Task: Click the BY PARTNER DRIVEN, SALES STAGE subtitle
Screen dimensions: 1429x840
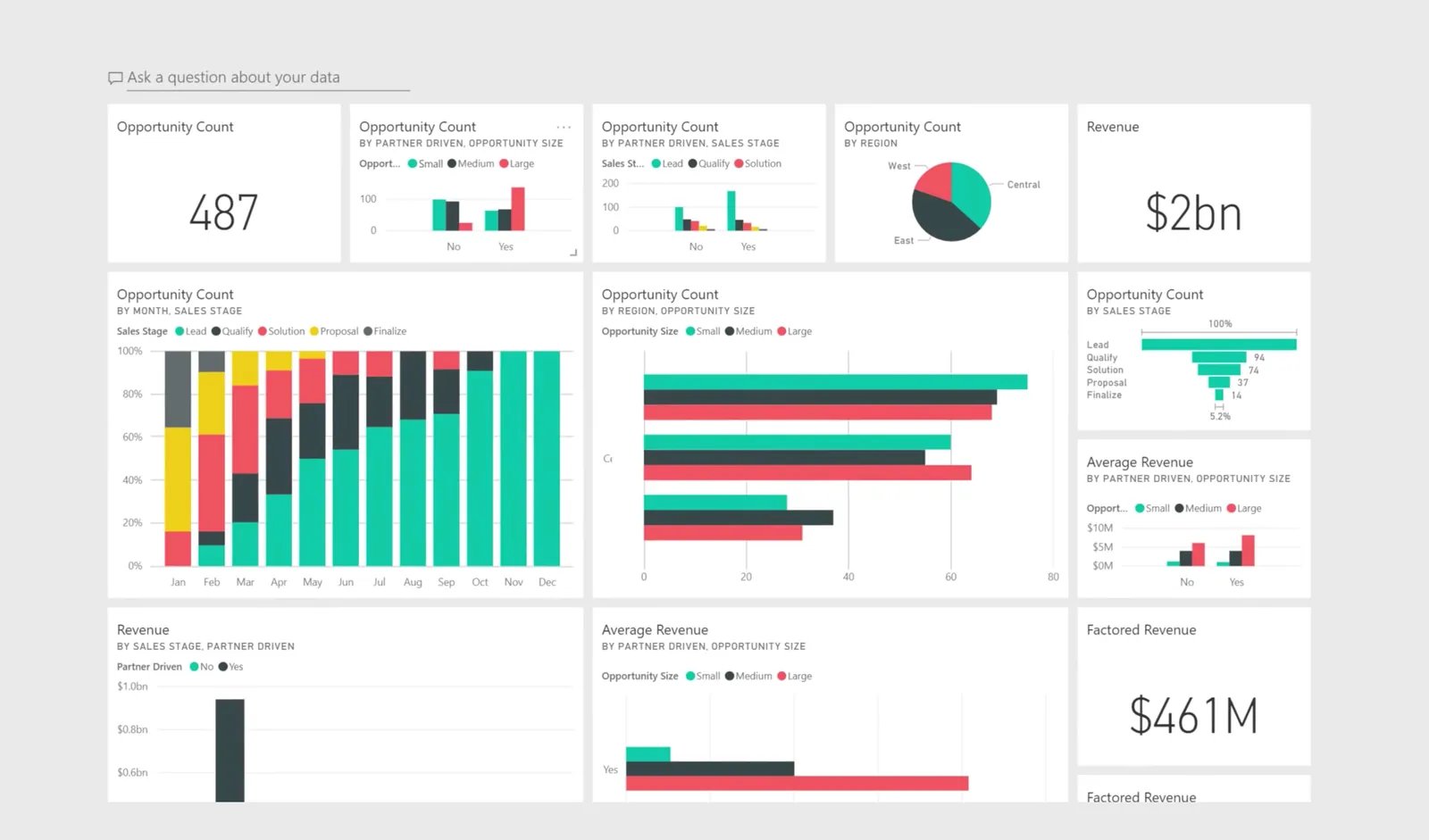Action: tap(690, 143)
